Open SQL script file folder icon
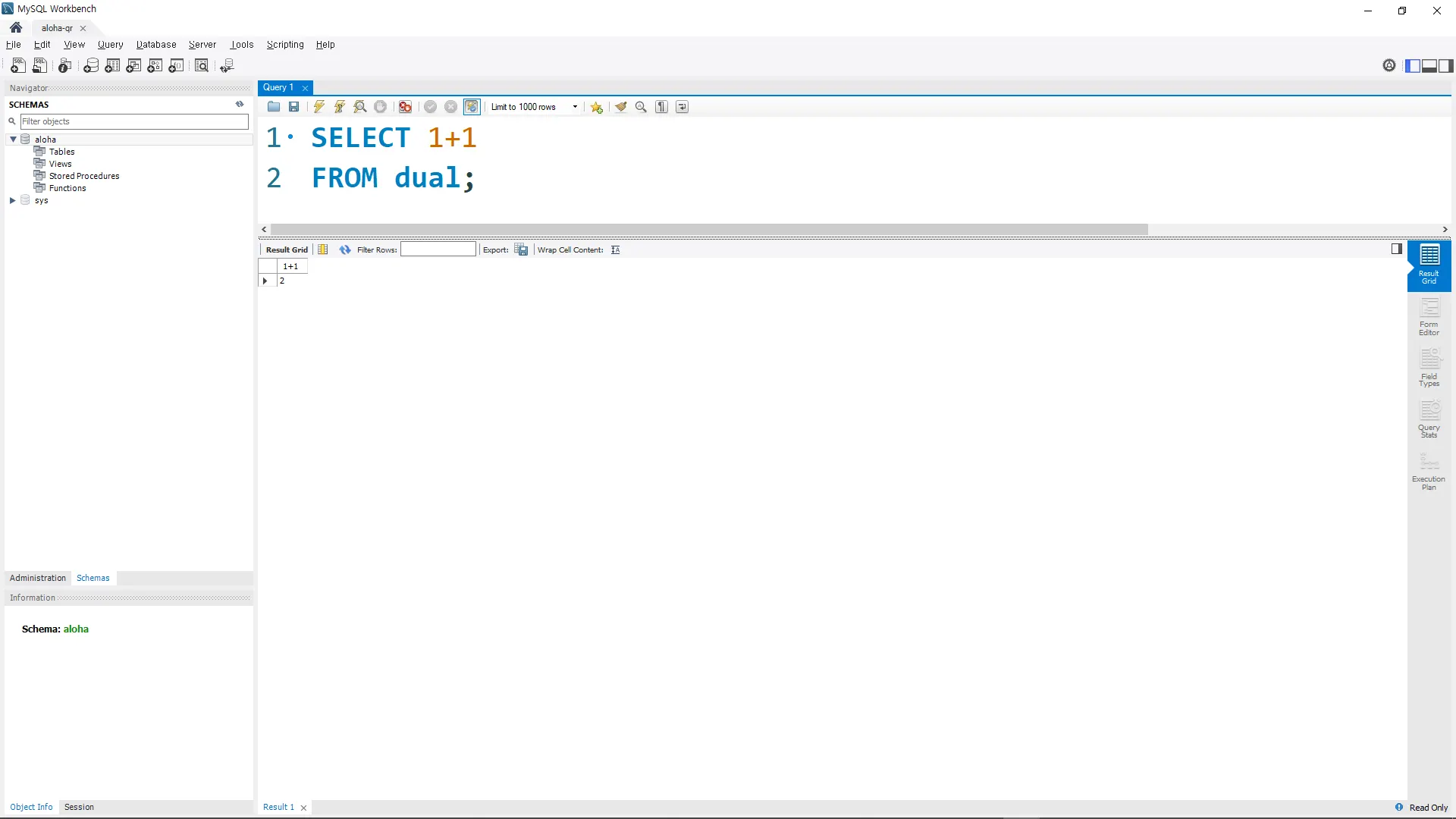The width and height of the screenshot is (1456, 819). click(274, 107)
